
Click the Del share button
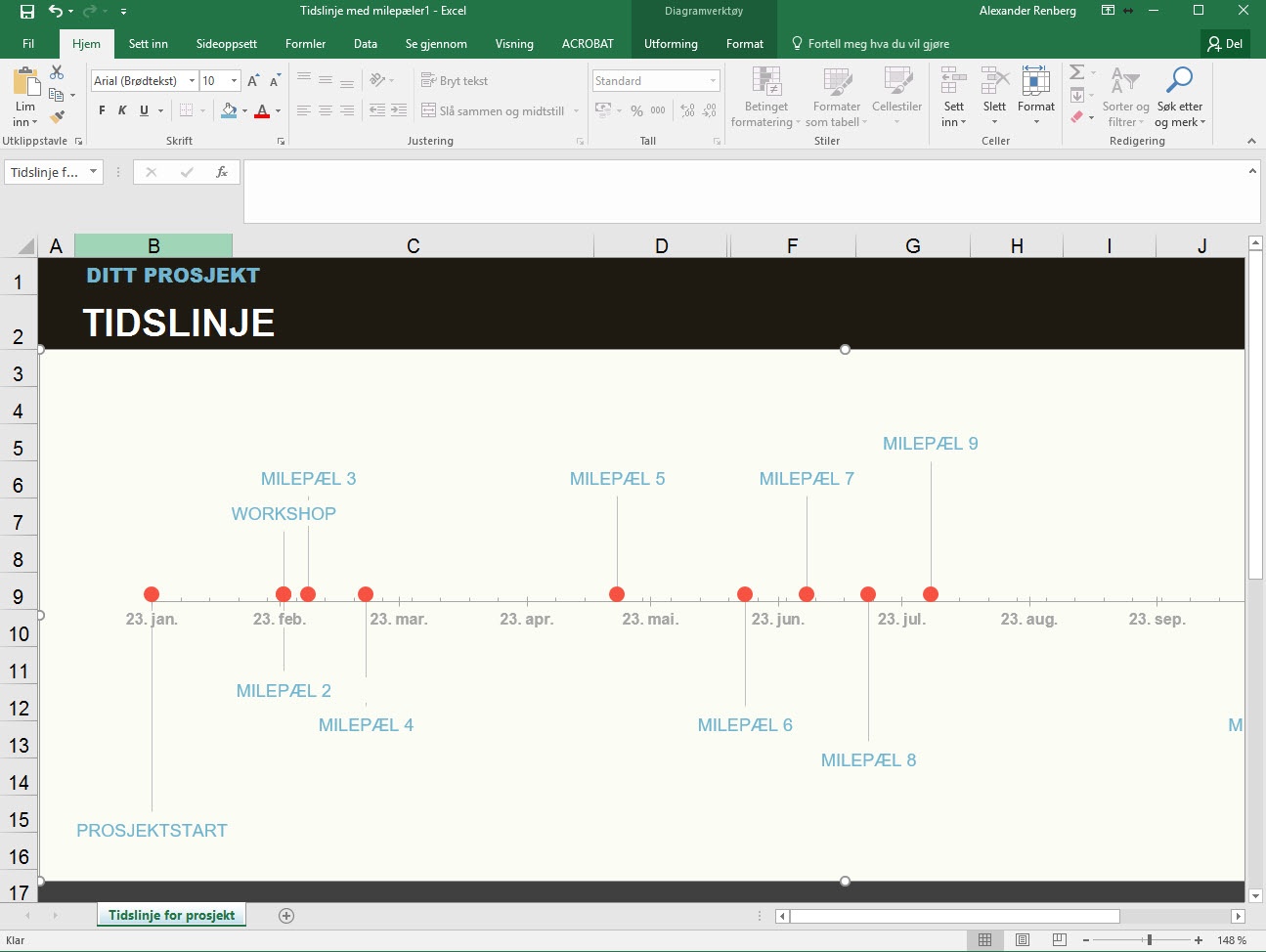(x=1225, y=44)
